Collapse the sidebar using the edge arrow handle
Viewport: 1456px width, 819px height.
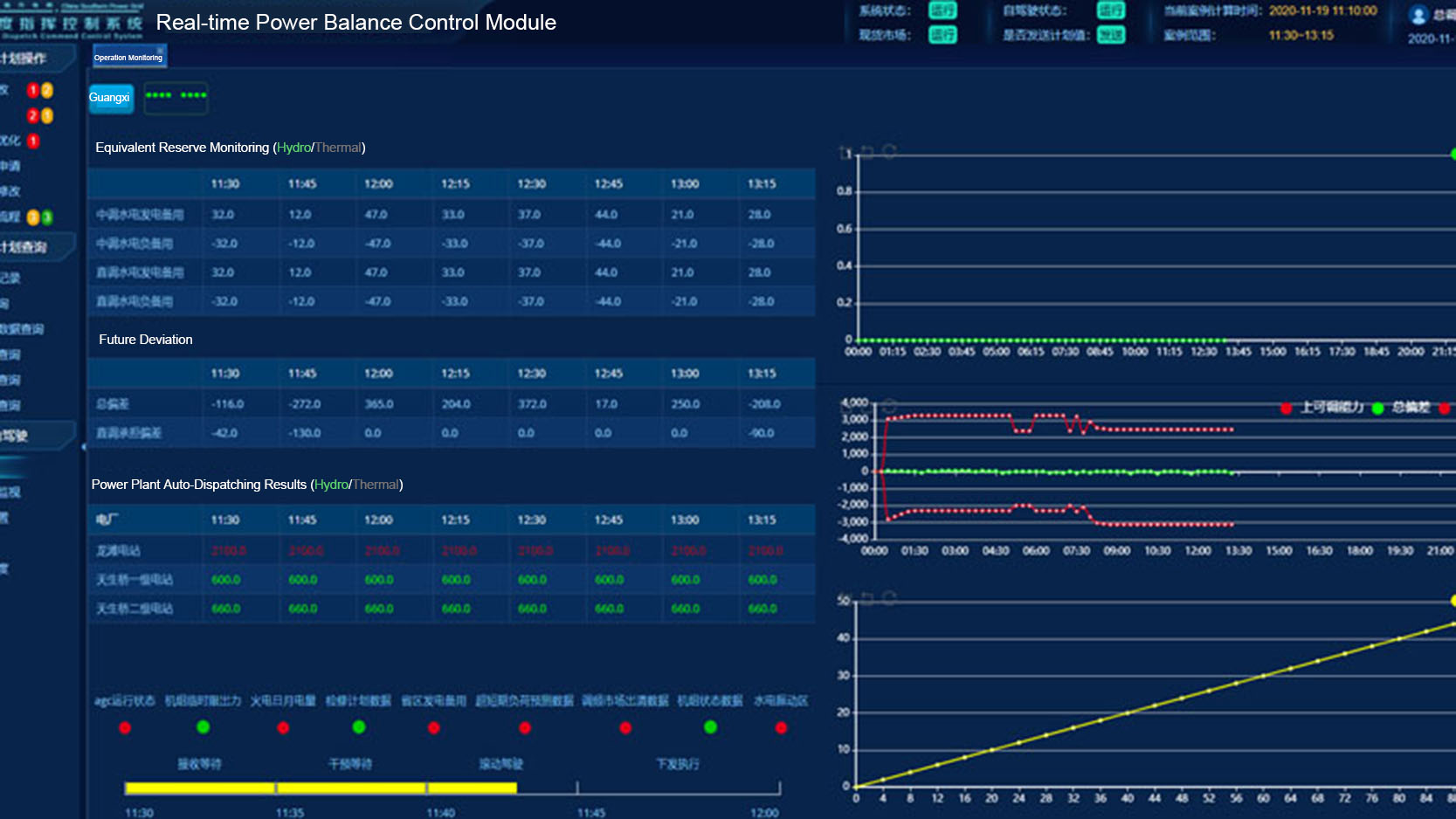(84, 447)
